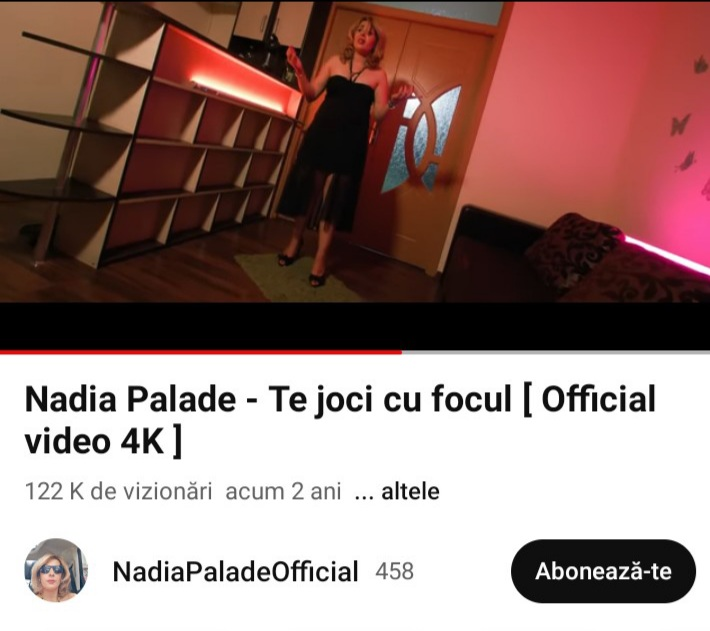Subscribe using the Abonează-te button
710x631 pixels.
click(603, 571)
